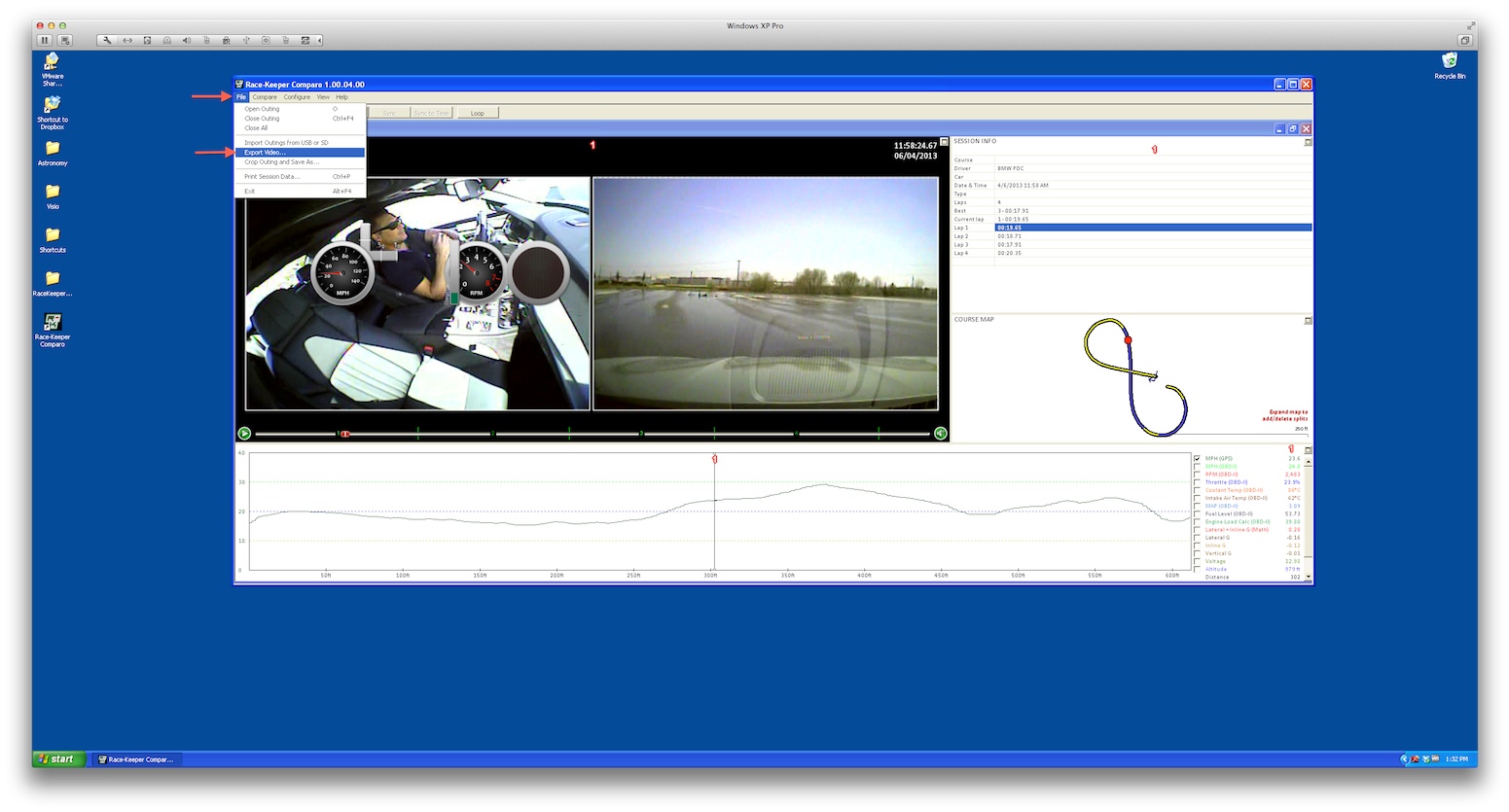Click channel list scrollbar up arrow
The width and height of the screenshot is (1509, 812).
tap(1309, 460)
